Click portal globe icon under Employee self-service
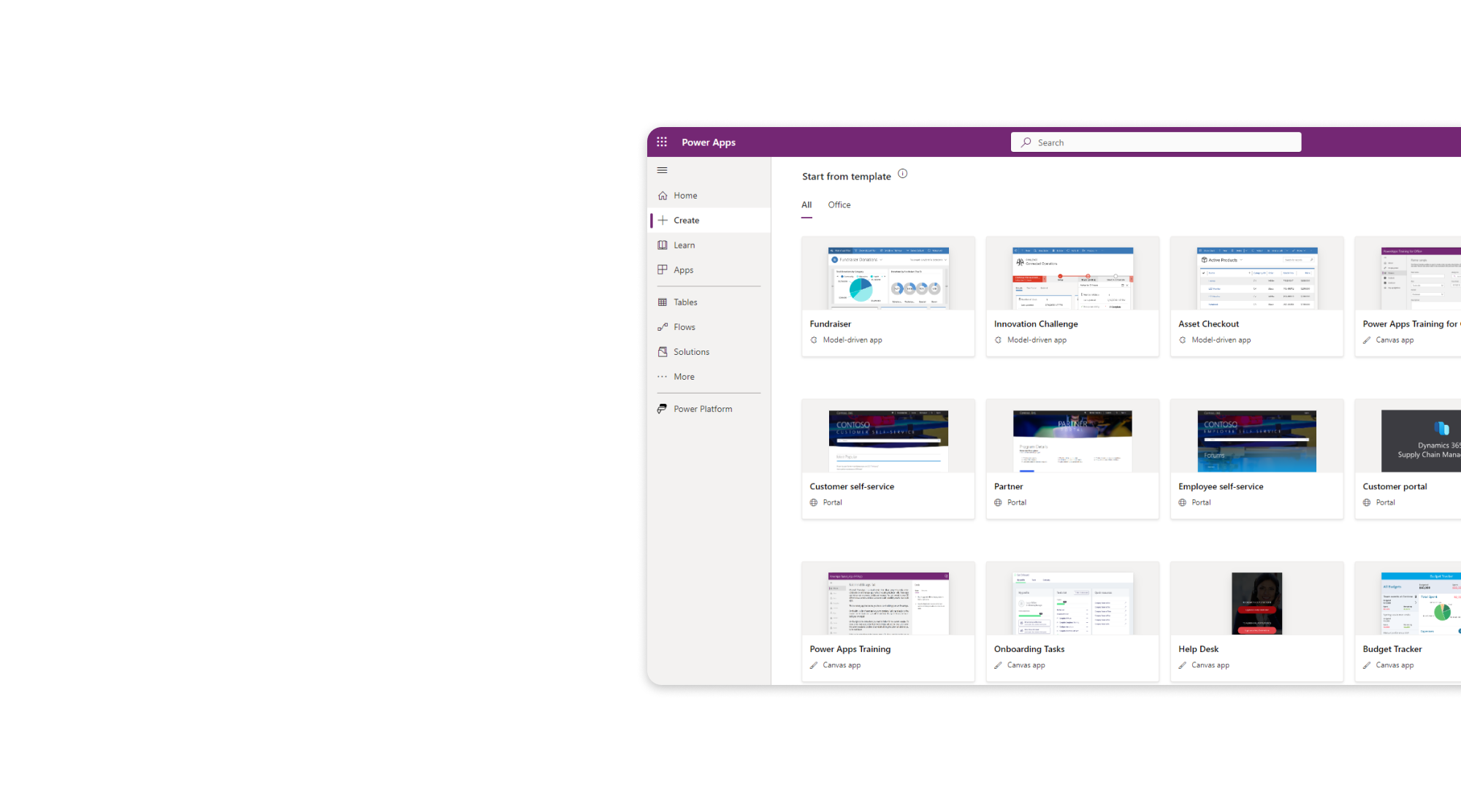Image resolution: width=1461 pixels, height=812 pixels. tap(1183, 502)
